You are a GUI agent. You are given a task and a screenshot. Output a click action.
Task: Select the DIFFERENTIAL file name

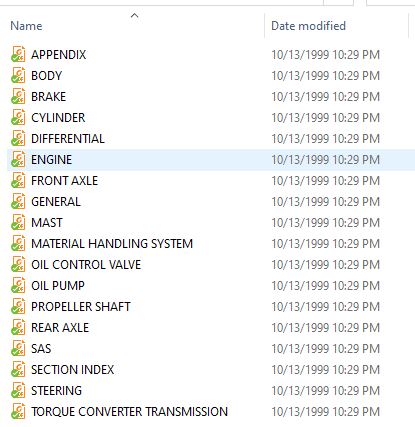(68, 139)
